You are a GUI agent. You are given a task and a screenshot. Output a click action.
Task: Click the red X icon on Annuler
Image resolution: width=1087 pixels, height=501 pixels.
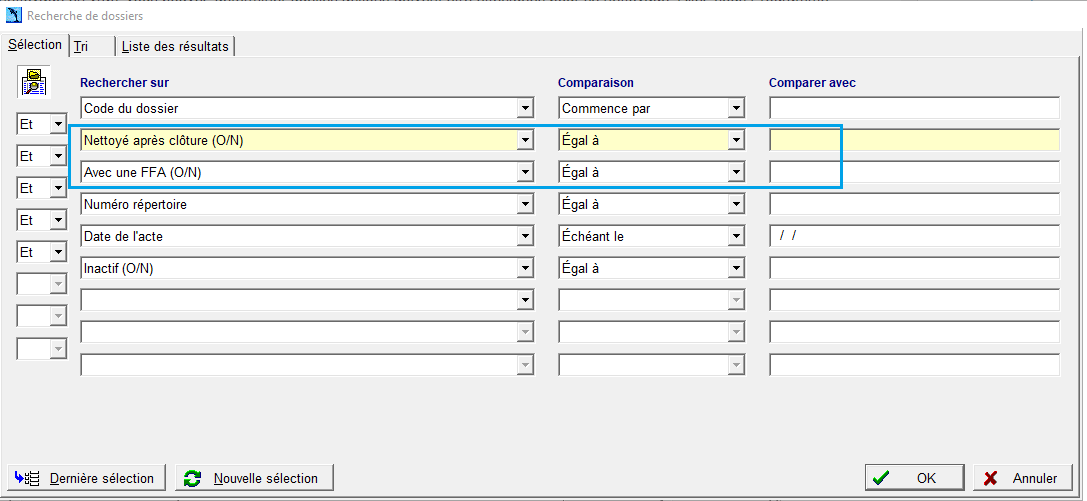(991, 478)
